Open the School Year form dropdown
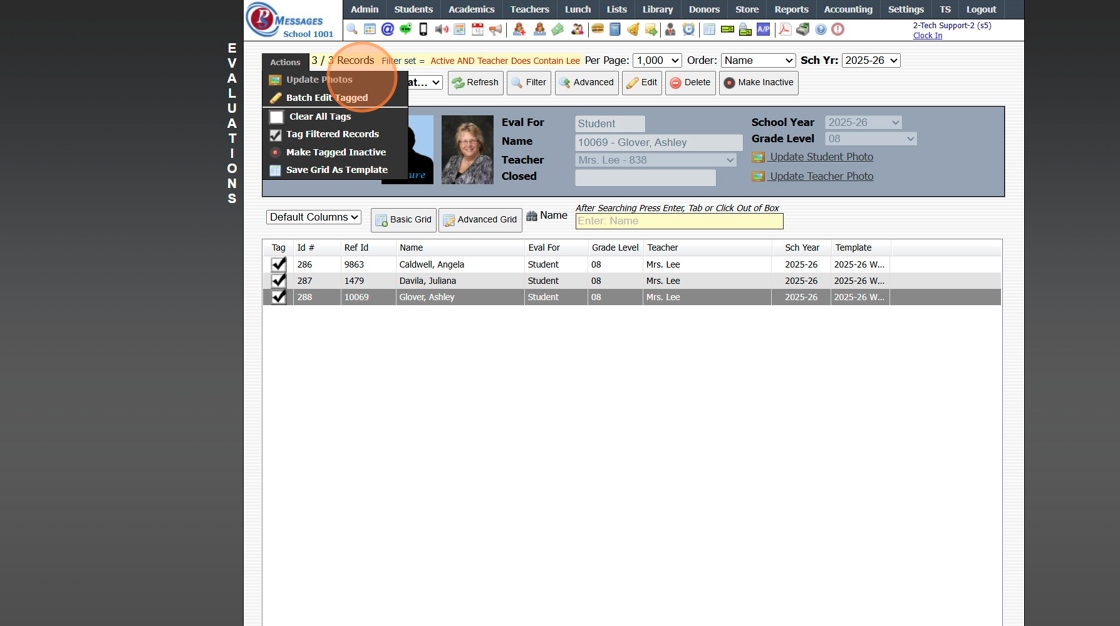This screenshot has height=626, width=1120. [863, 122]
